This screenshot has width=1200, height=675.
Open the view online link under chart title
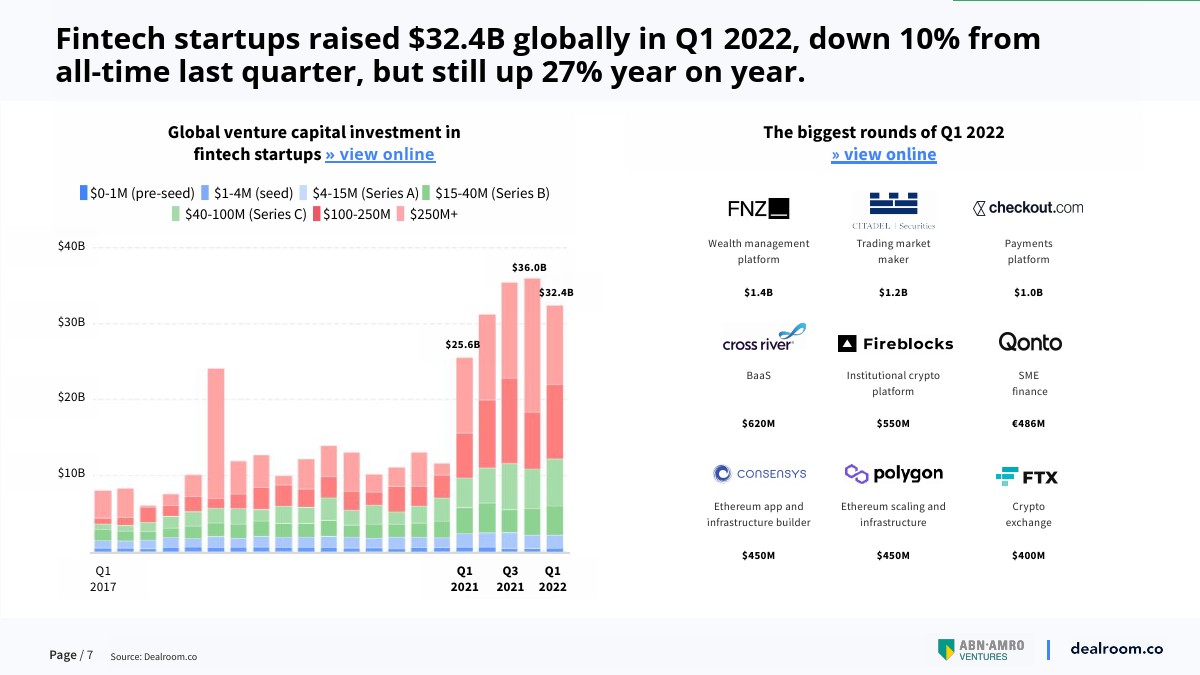tap(380, 154)
